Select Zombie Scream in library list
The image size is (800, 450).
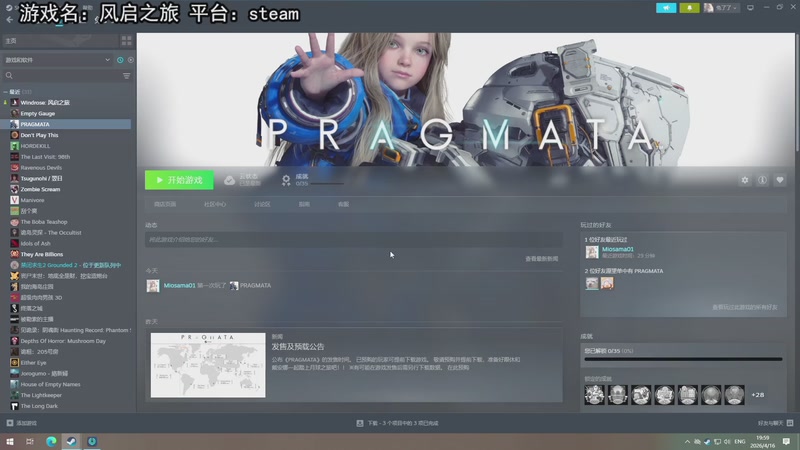[x=40, y=189]
